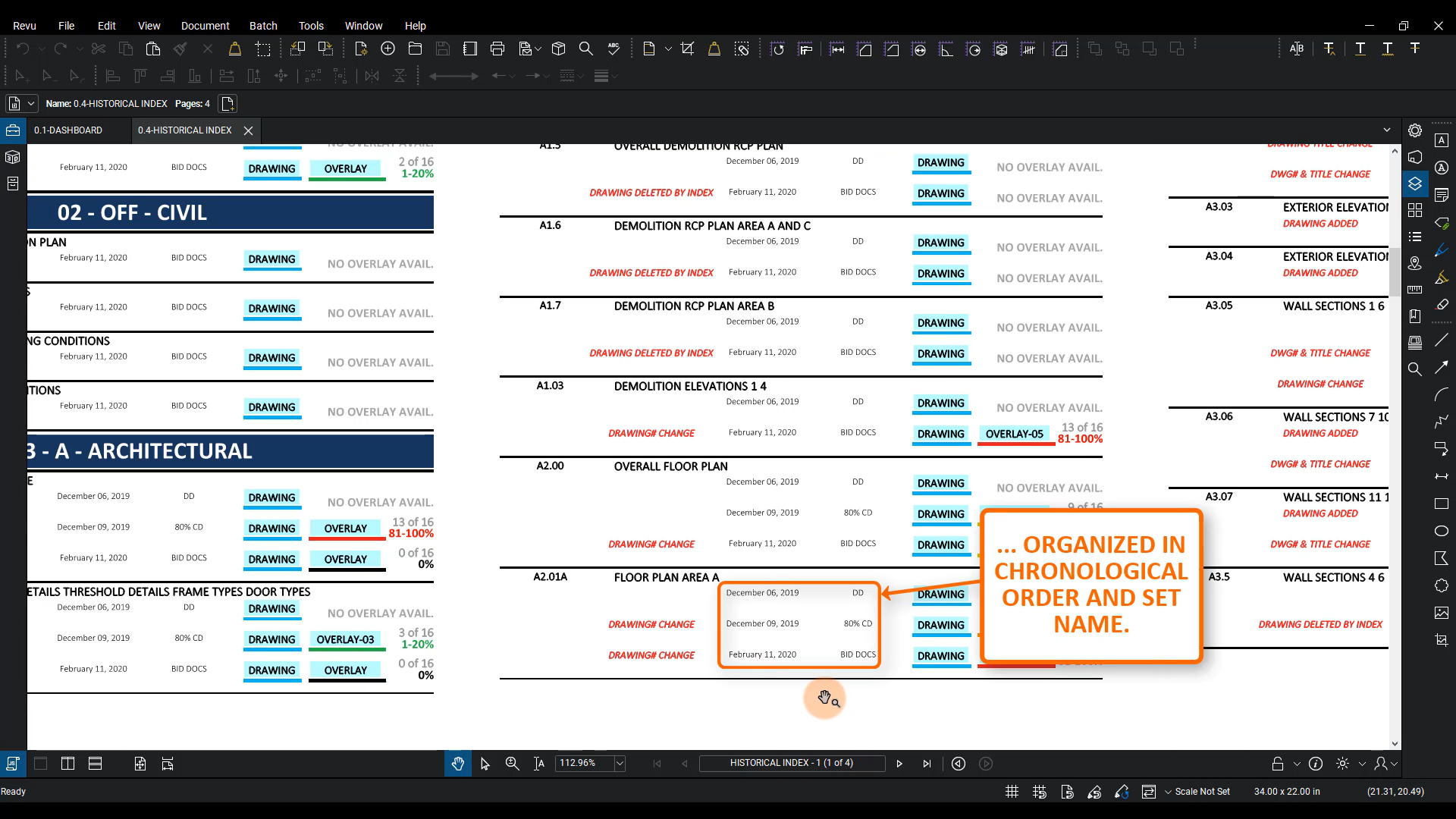
Task: Expand the tab list chevron
Action: pos(1387,130)
